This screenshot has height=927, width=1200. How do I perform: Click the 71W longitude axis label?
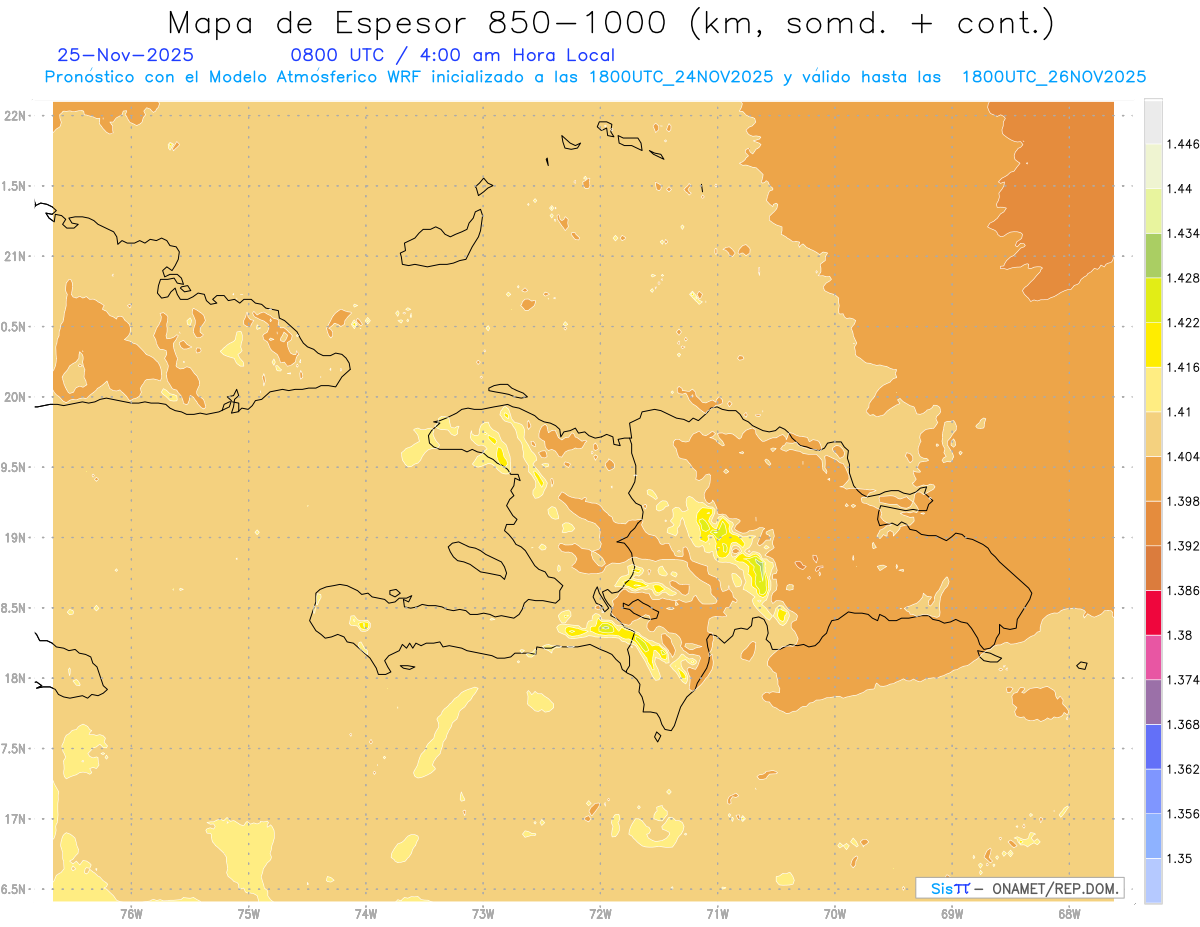tap(717, 913)
